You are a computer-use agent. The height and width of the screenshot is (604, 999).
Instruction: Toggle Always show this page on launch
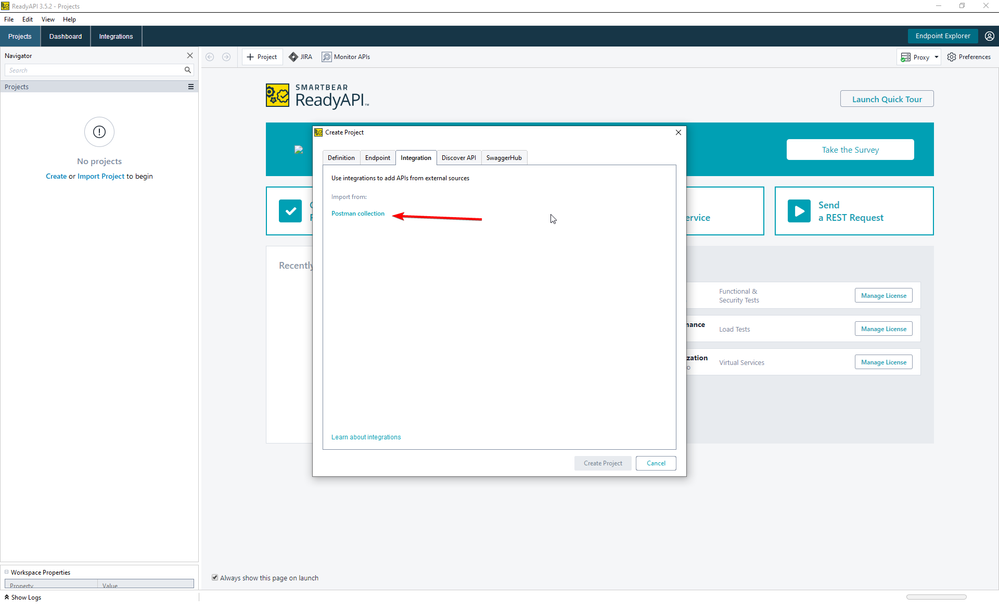(215, 578)
